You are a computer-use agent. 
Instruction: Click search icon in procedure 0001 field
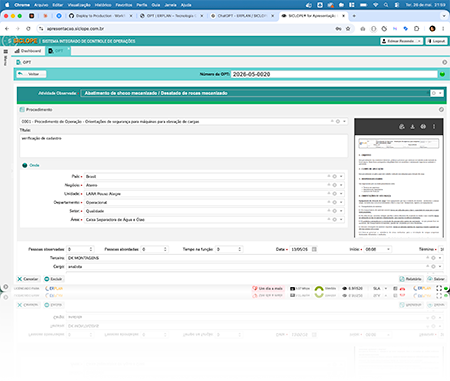pyautogui.click(x=338, y=122)
